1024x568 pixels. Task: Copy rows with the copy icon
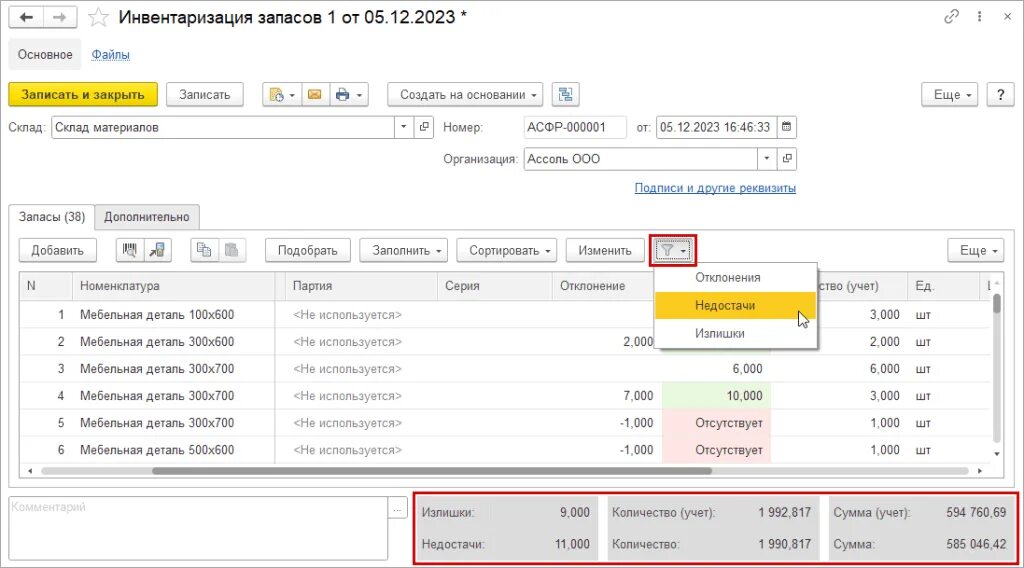(204, 250)
